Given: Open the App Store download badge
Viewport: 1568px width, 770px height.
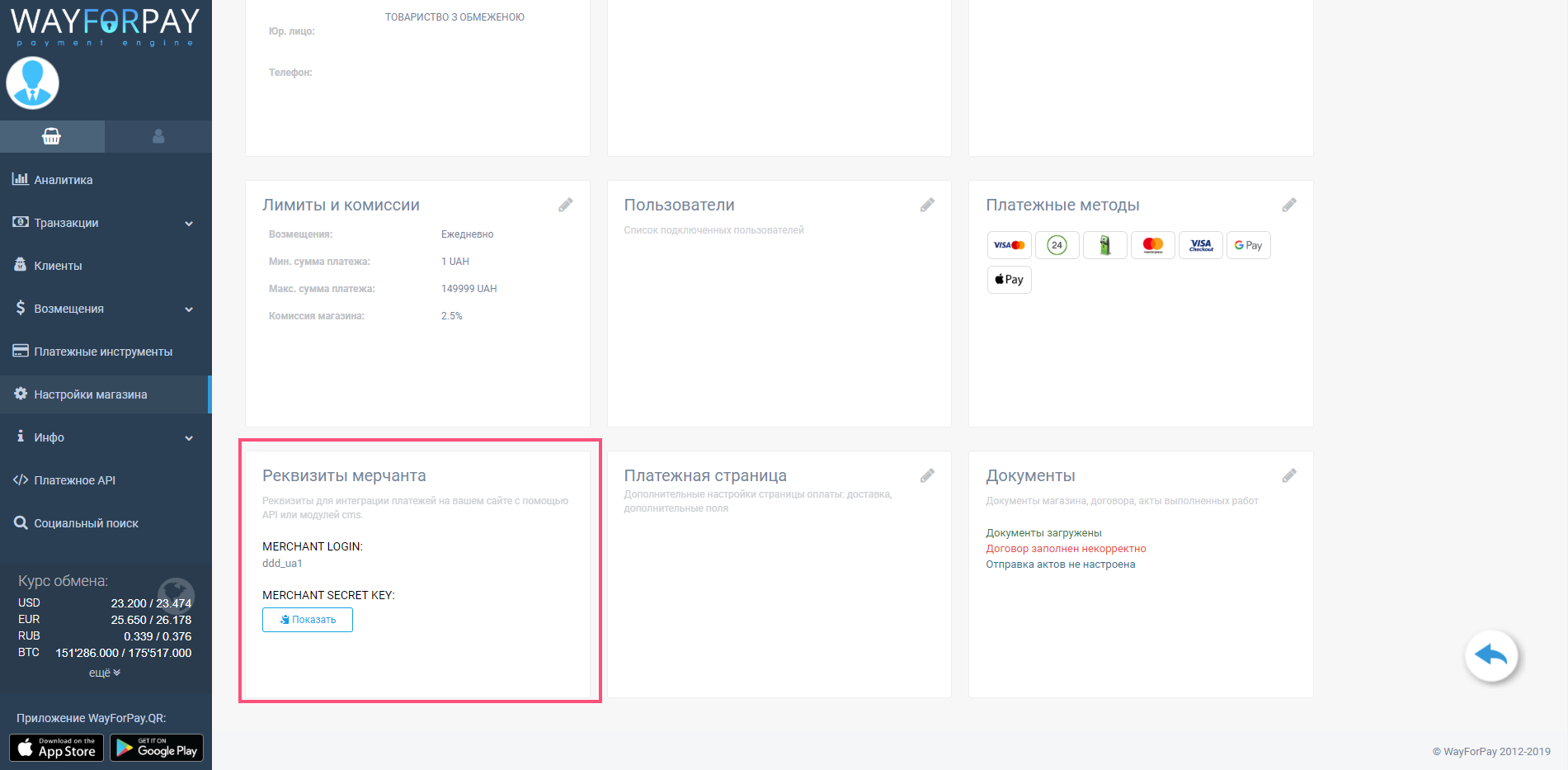Looking at the screenshot, I should click(56, 748).
